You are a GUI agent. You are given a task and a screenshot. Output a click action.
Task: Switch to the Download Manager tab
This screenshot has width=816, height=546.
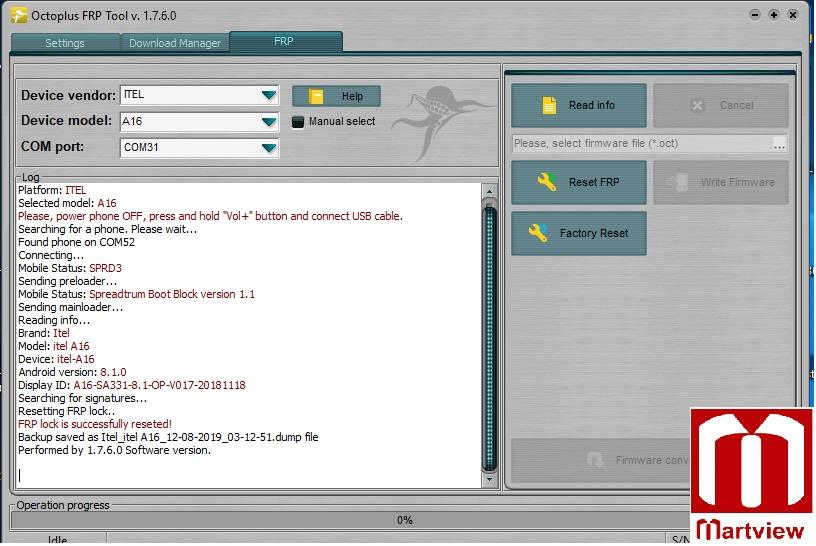(175, 43)
